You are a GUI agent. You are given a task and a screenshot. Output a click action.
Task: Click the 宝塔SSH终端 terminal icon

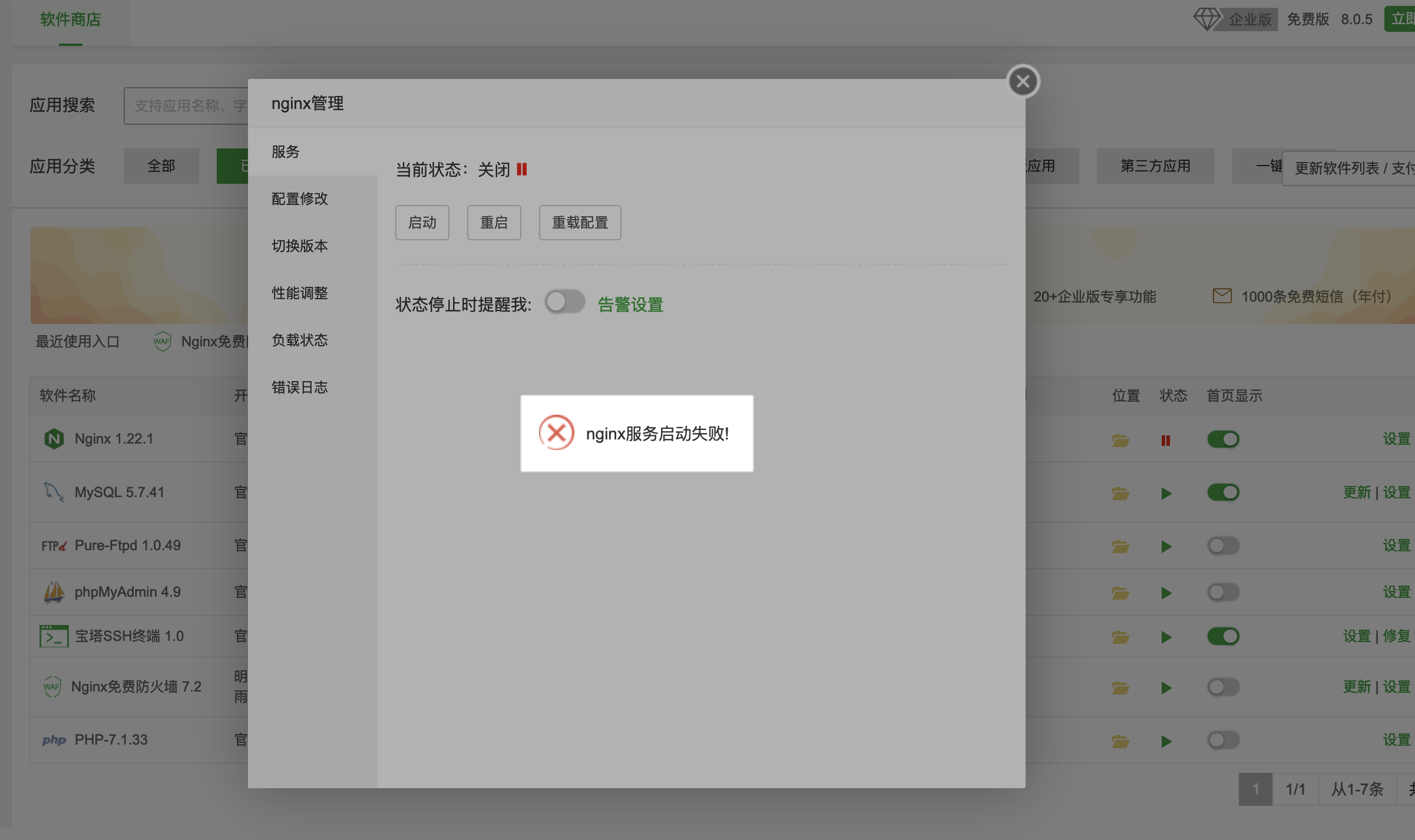54,636
